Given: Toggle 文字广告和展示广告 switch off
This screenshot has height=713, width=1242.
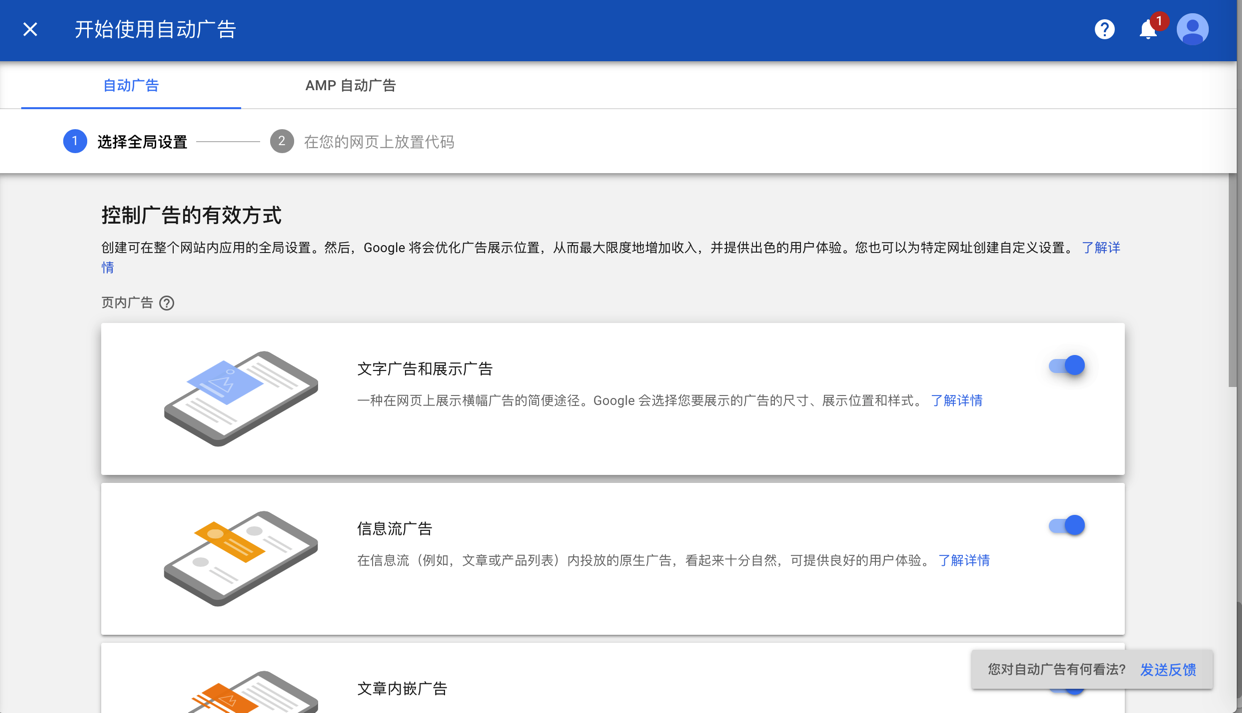Looking at the screenshot, I should (x=1066, y=365).
